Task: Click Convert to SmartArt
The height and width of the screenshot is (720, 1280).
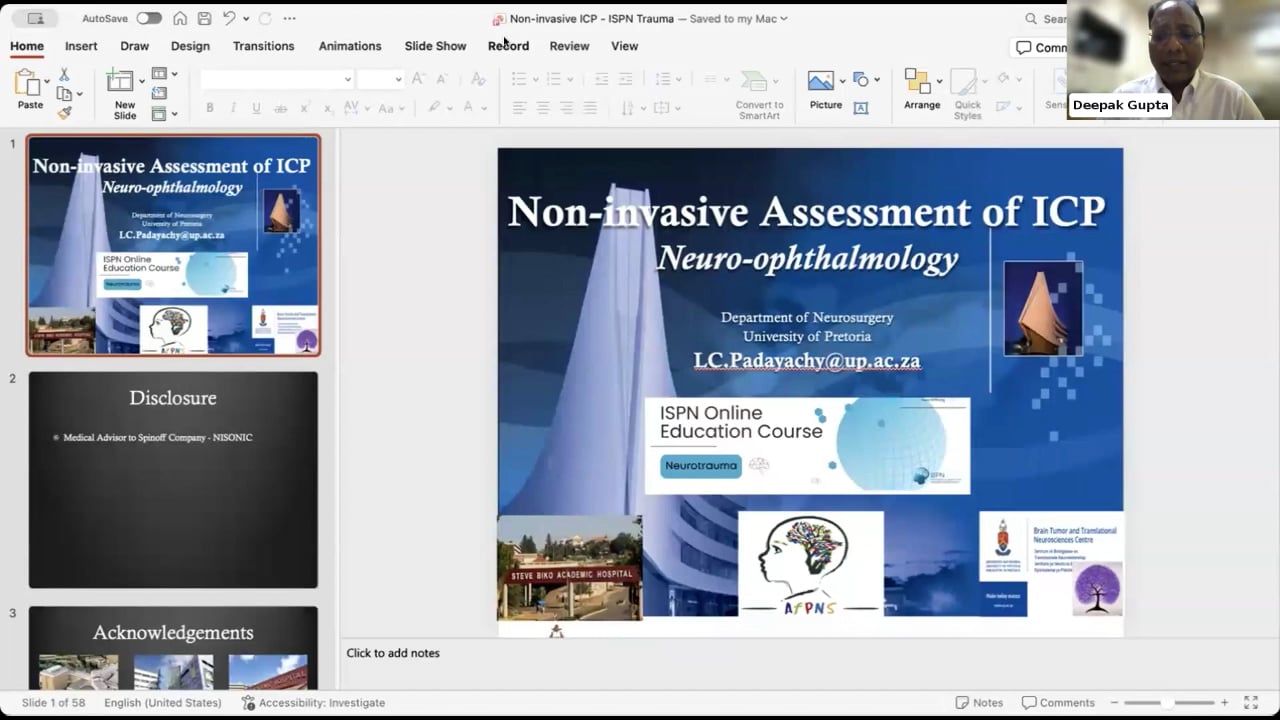Action: point(760,95)
